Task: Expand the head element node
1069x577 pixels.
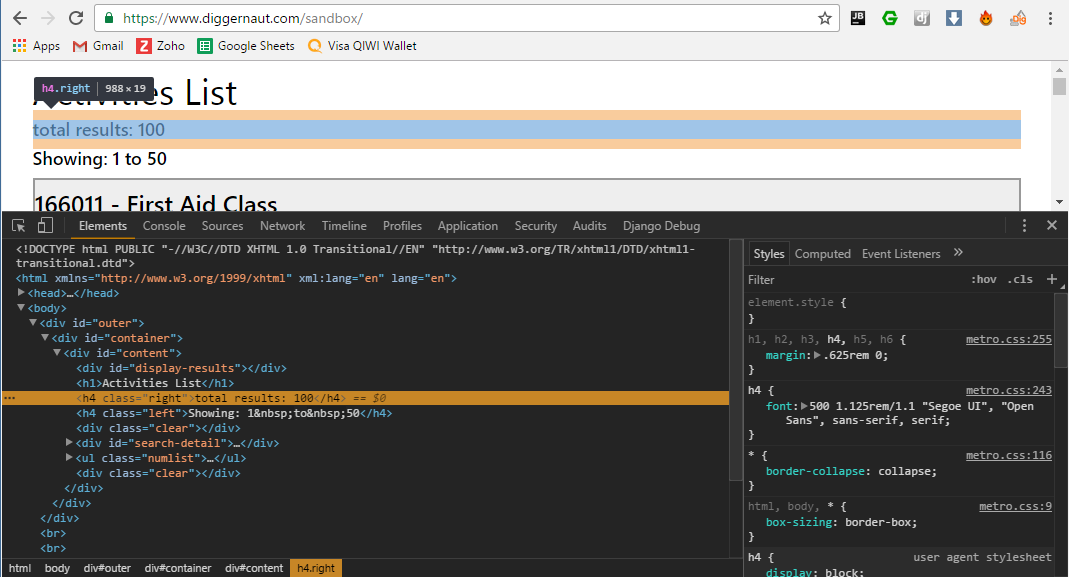Action: point(22,293)
